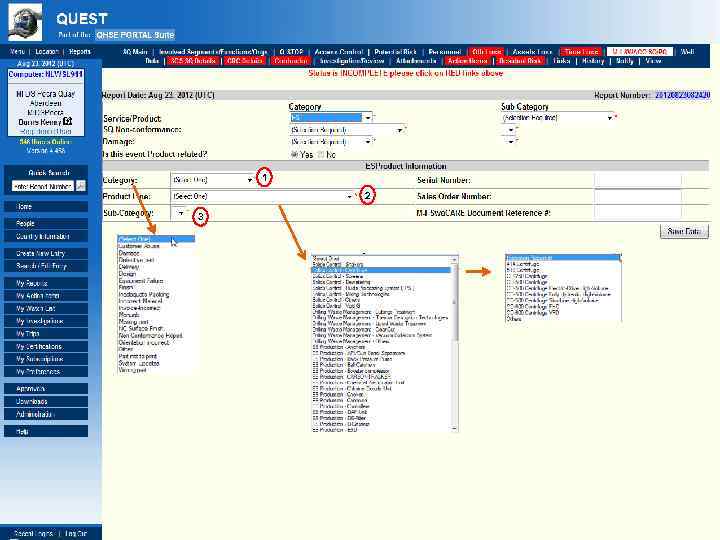
Task: Click the Serial Number input field
Action: [x=638, y=180]
